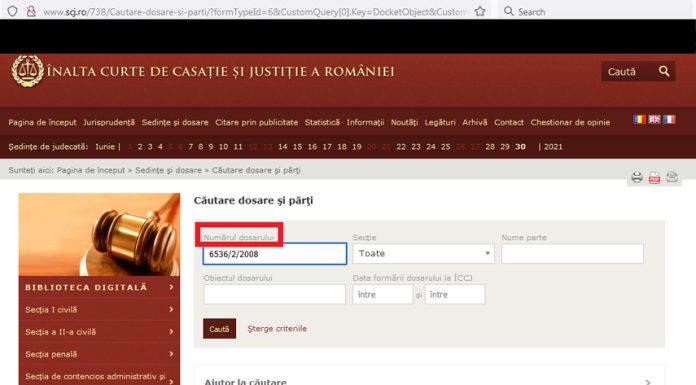
Task: Print the page using the printer icon
Action: coord(637,177)
